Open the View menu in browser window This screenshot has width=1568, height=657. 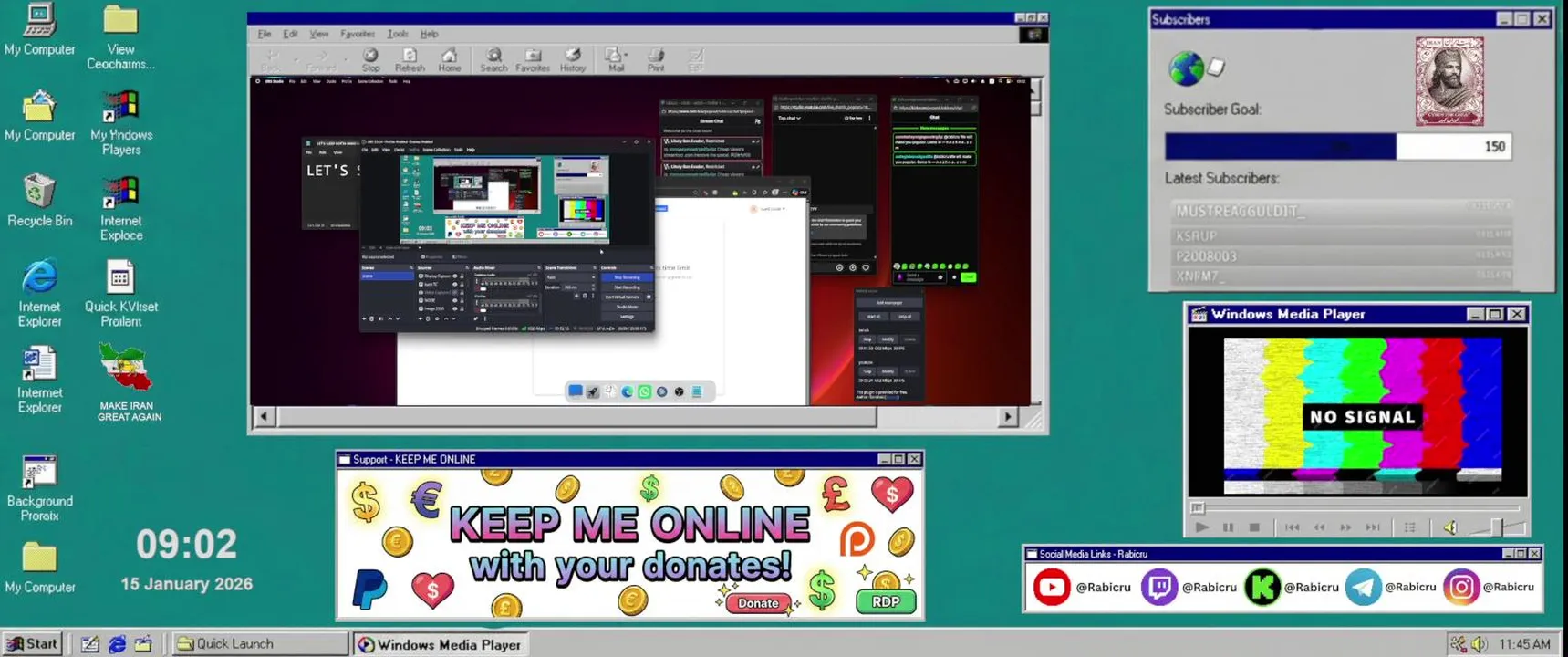(318, 34)
